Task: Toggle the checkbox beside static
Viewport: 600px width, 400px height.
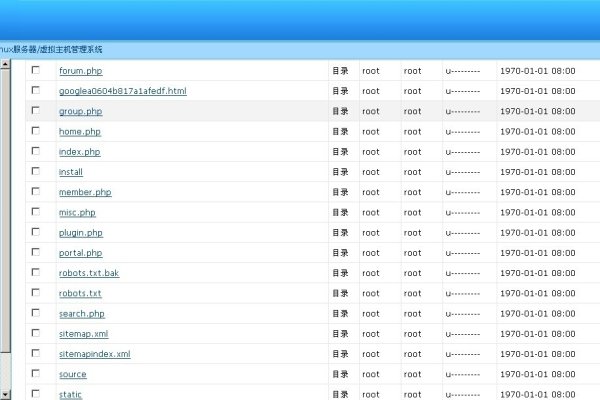Action: tap(36, 394)
